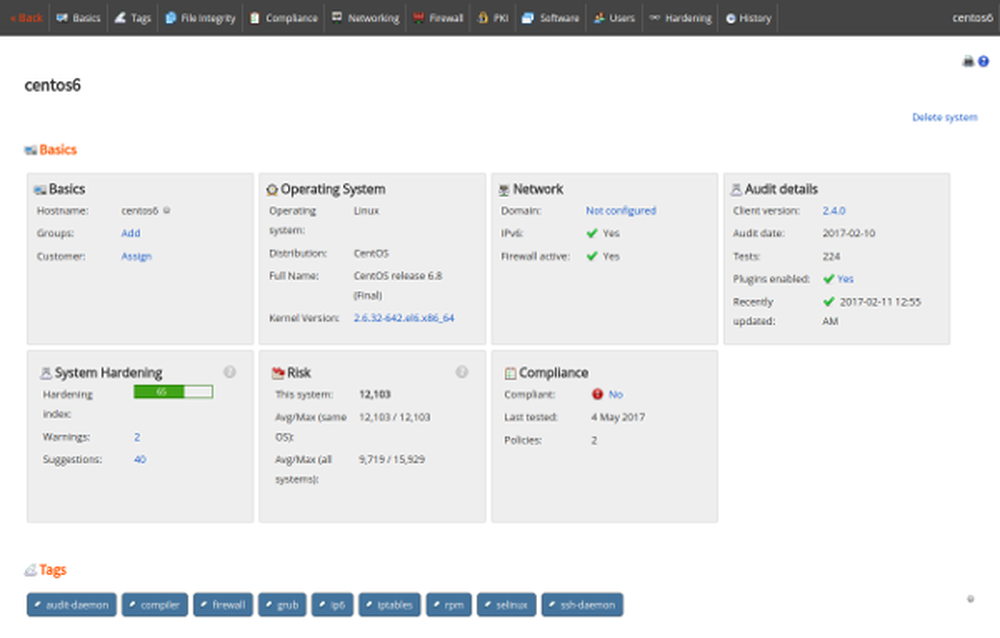Click the Delete system link

pos(943,117)
